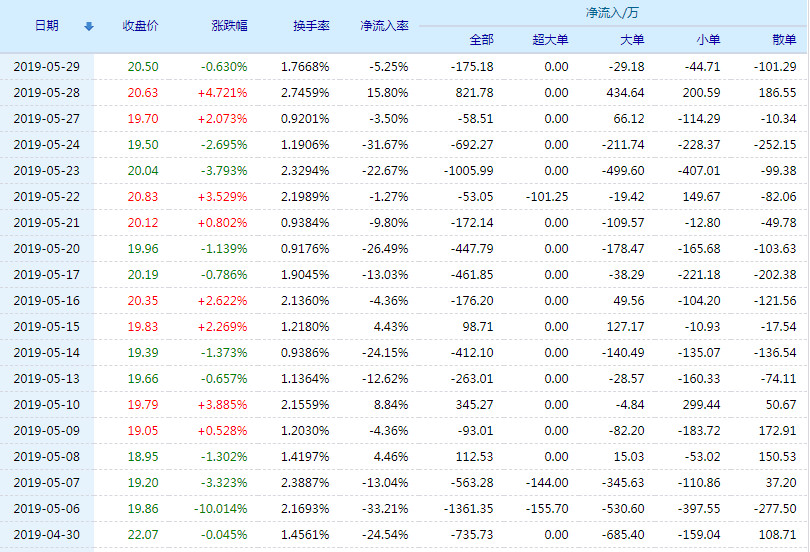Screen dimensions: 810x552
Task: Select the date cell 2019-05-17
Action: pos(46,275)
